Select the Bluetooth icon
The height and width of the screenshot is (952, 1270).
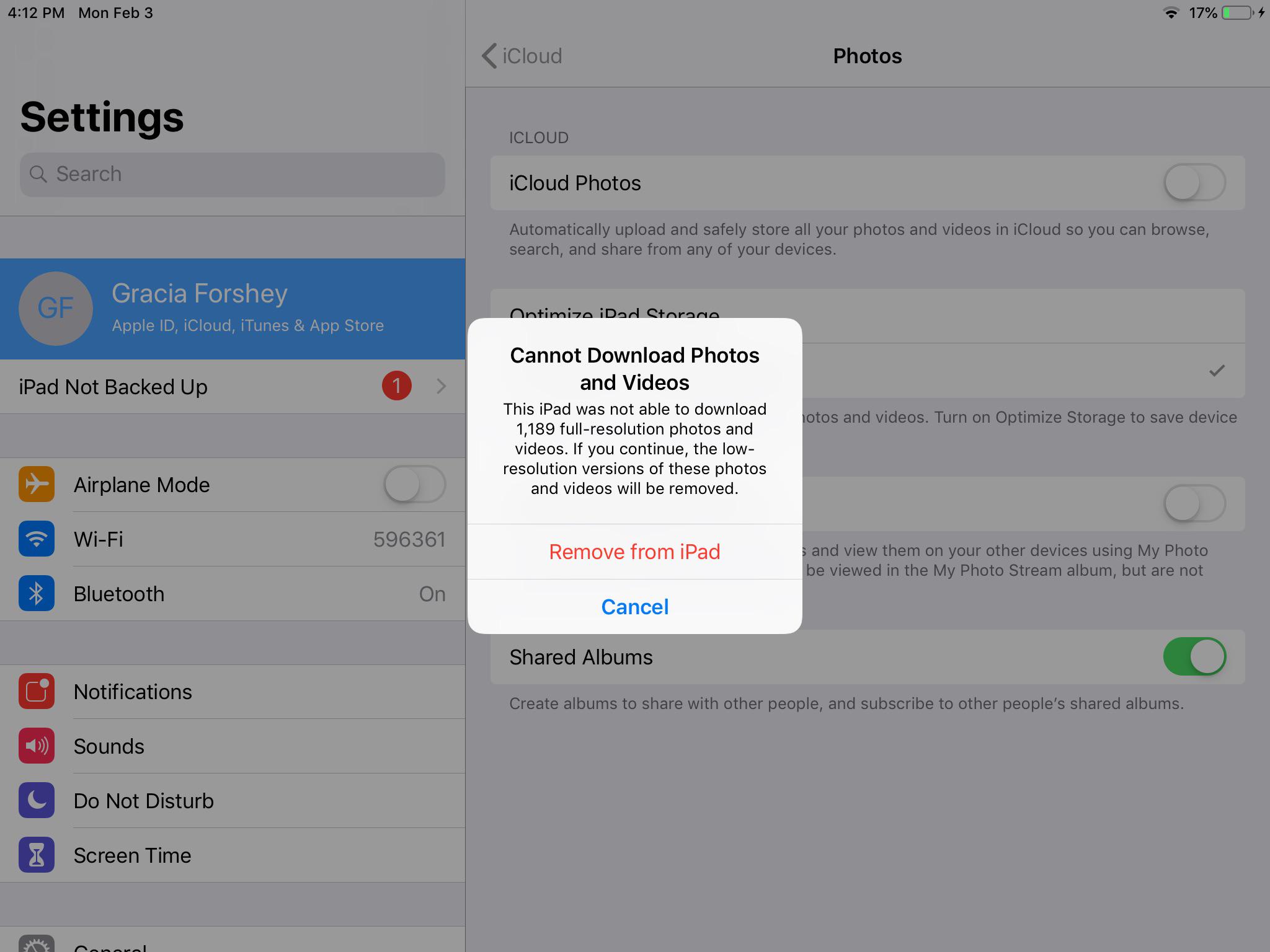pos(37,594)
